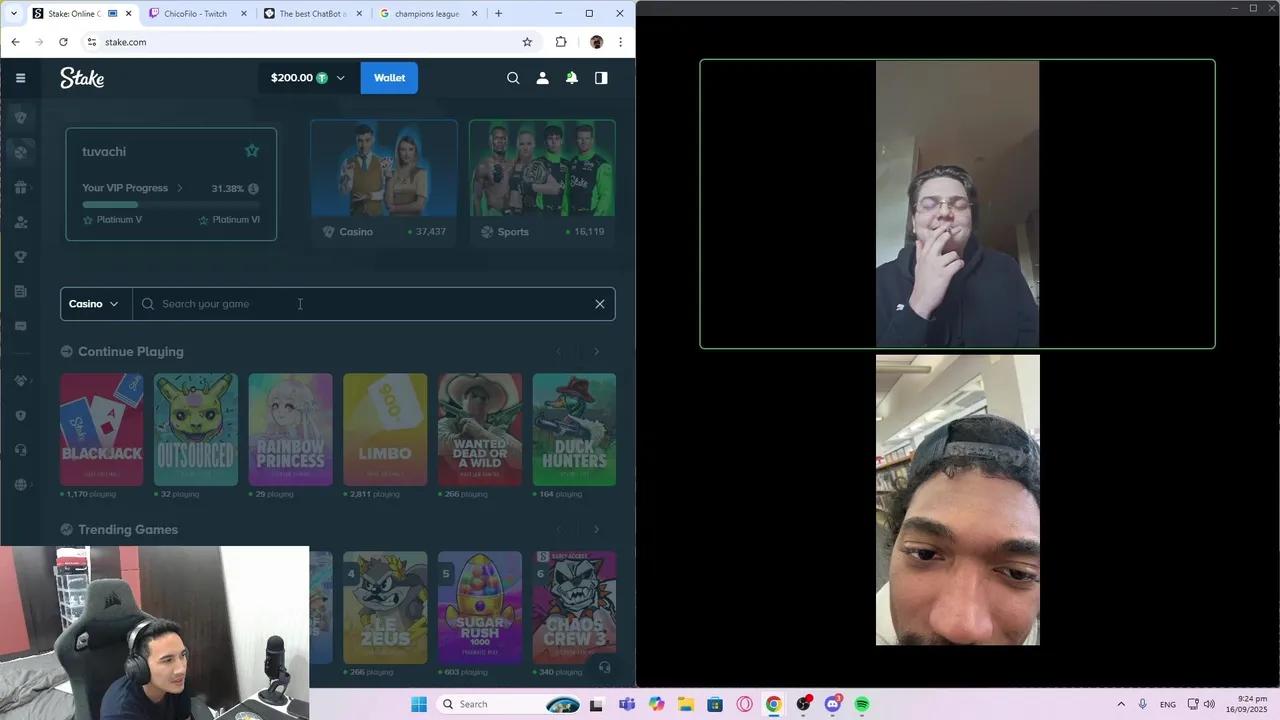Open Casino section in Stake sidebar
1280x720 pixels.
coord(20,117)
